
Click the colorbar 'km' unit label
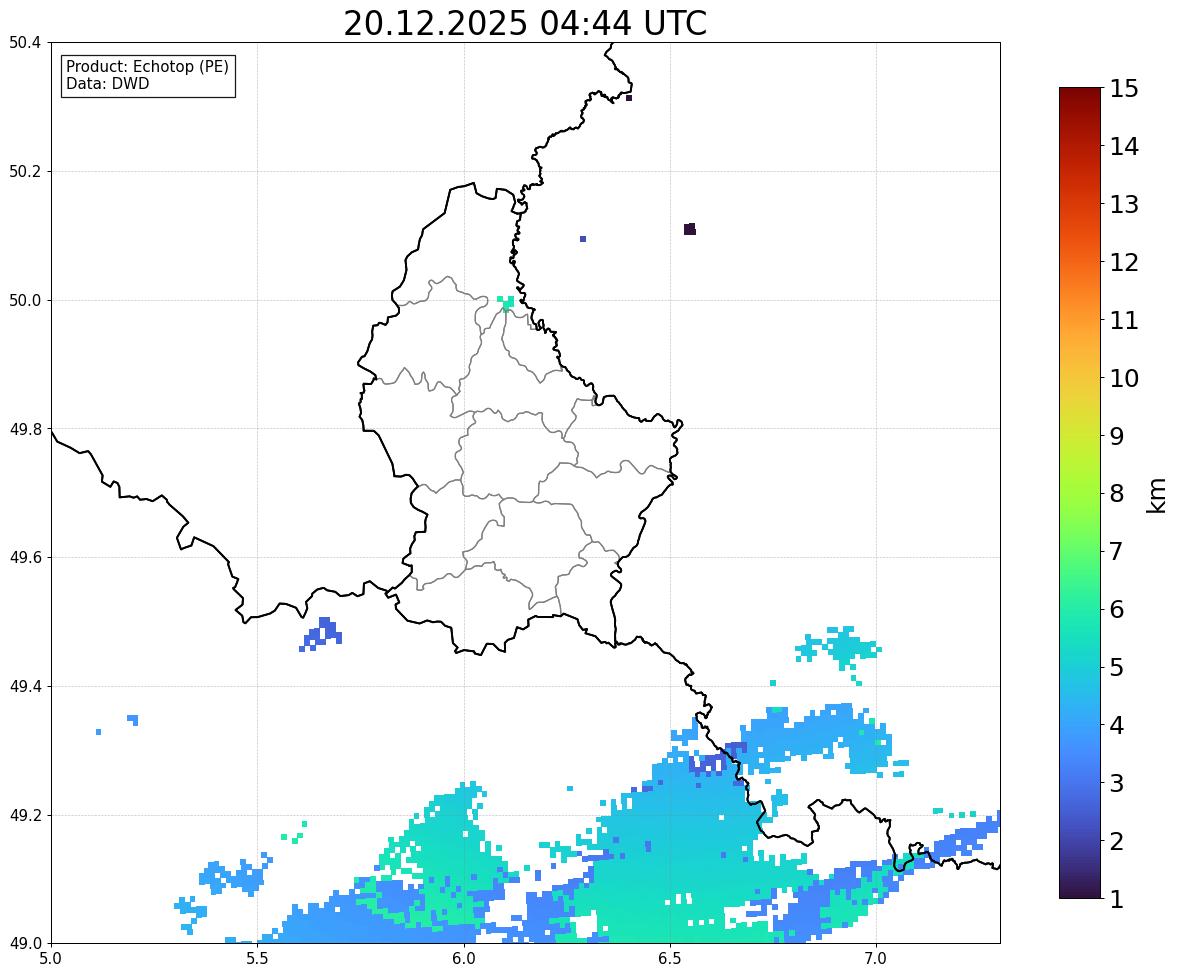pos(1156,495)
